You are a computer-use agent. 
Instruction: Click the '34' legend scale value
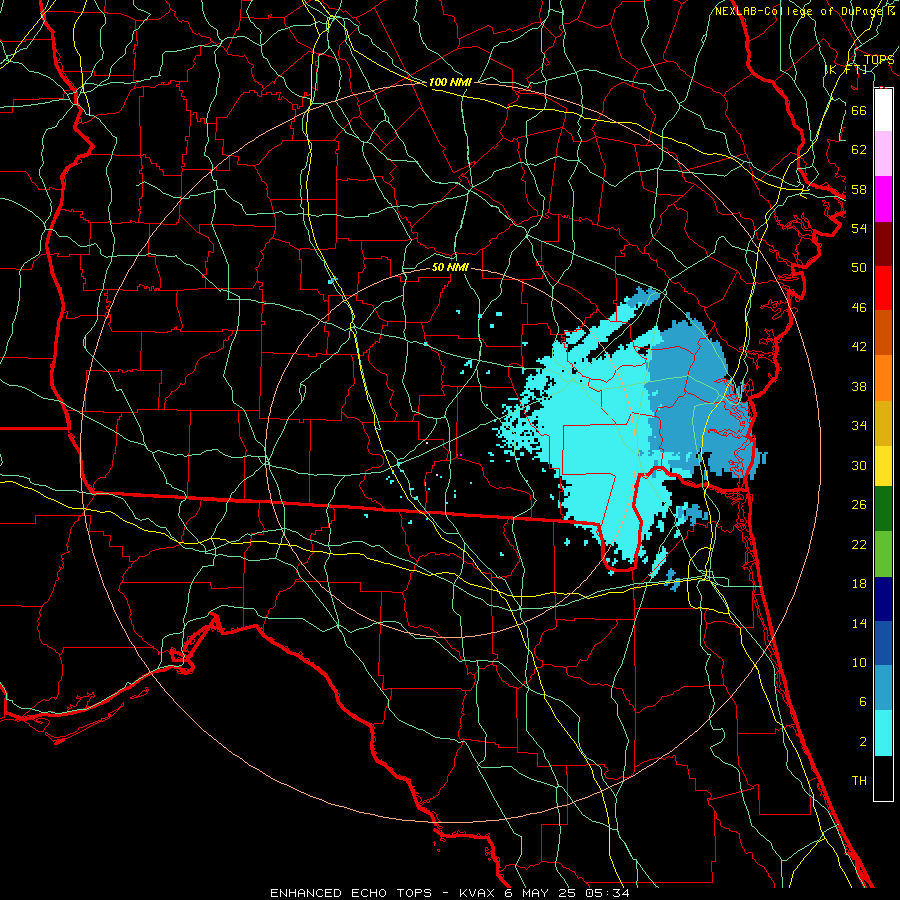pos(859,425)
